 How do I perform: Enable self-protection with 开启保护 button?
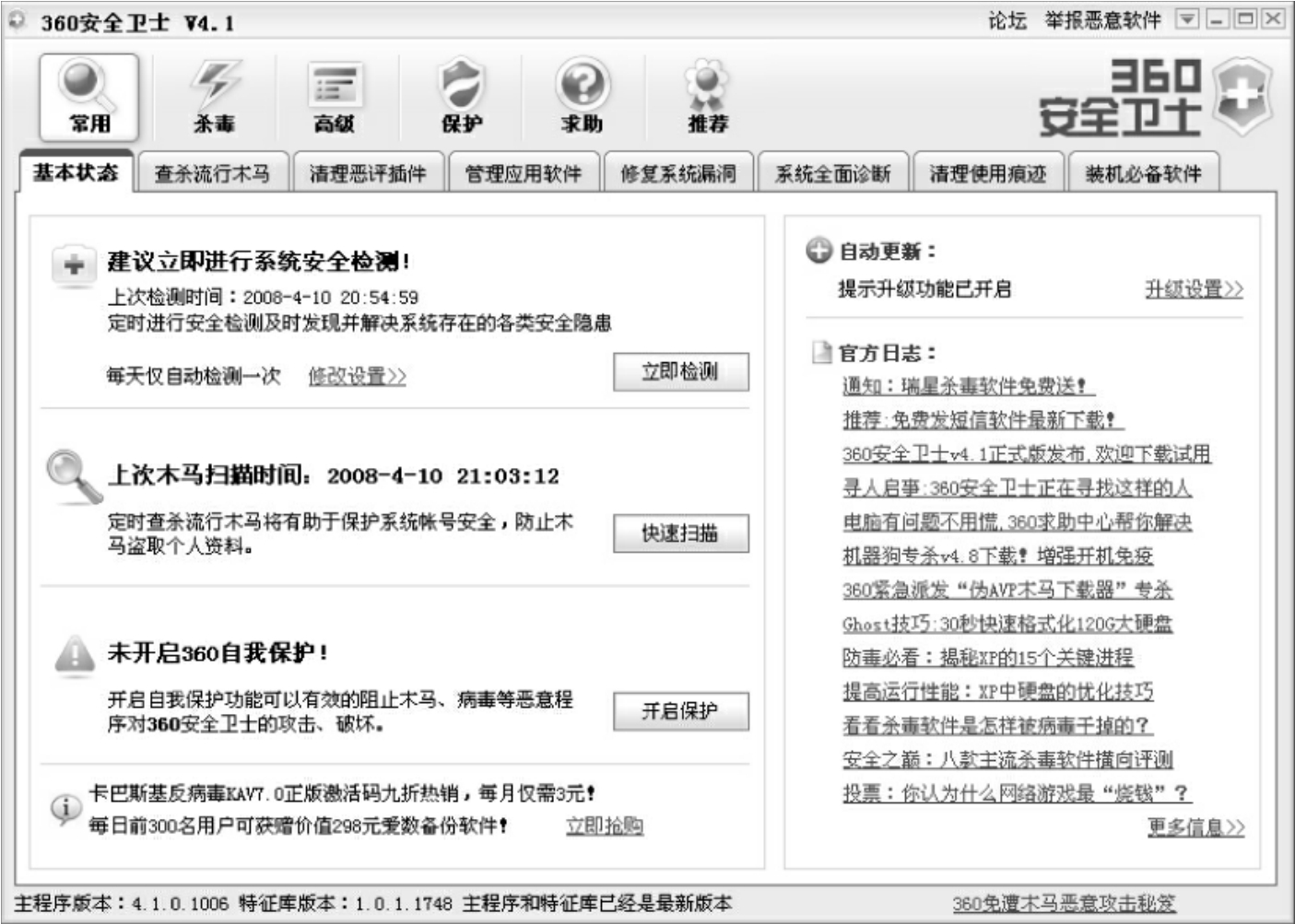pos(681,711)
